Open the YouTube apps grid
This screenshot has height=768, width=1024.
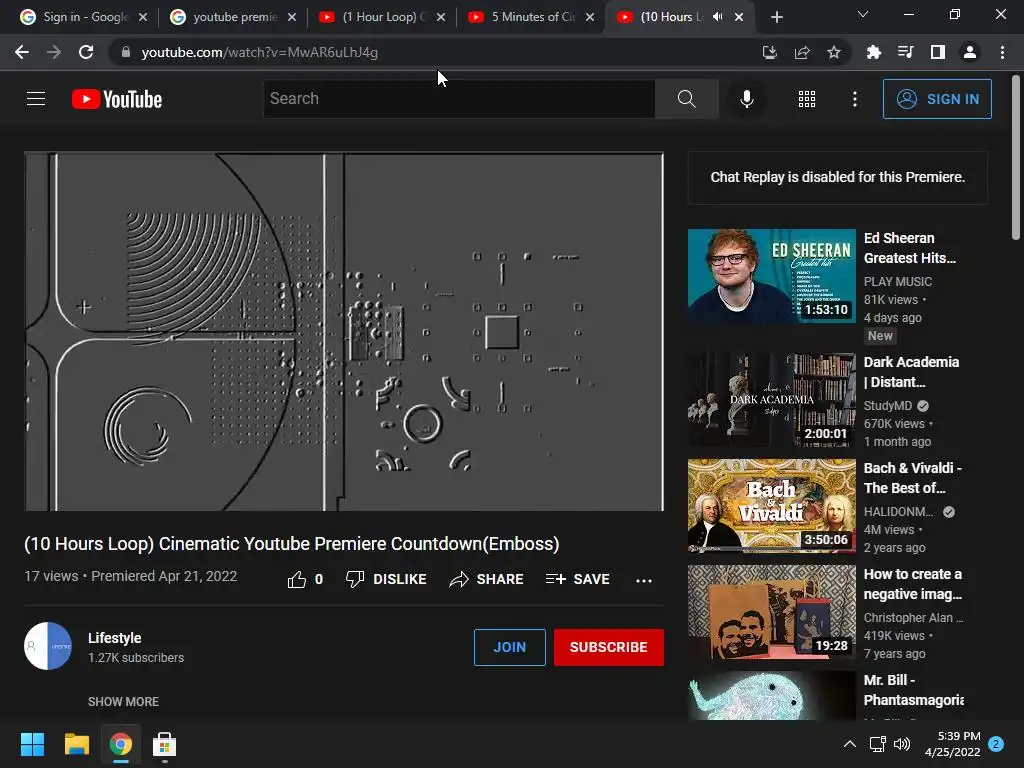pos(807,99)
